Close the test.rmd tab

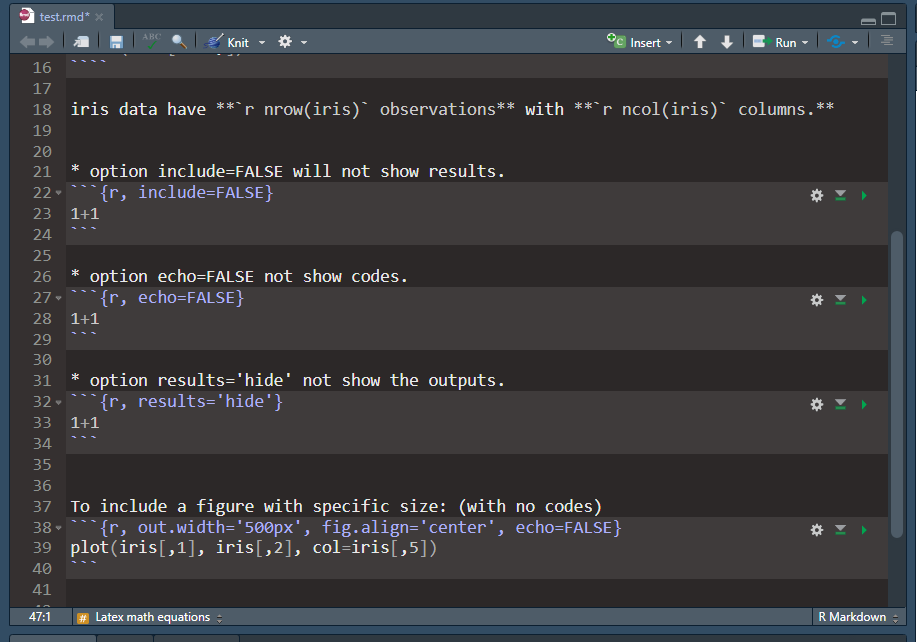point(99,17)
